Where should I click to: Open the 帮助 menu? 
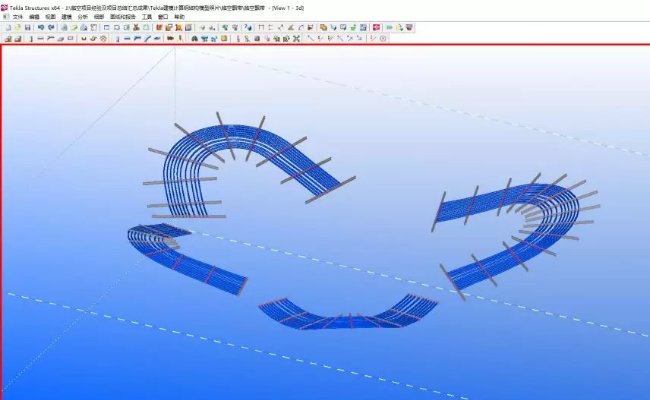coord(179,17)
